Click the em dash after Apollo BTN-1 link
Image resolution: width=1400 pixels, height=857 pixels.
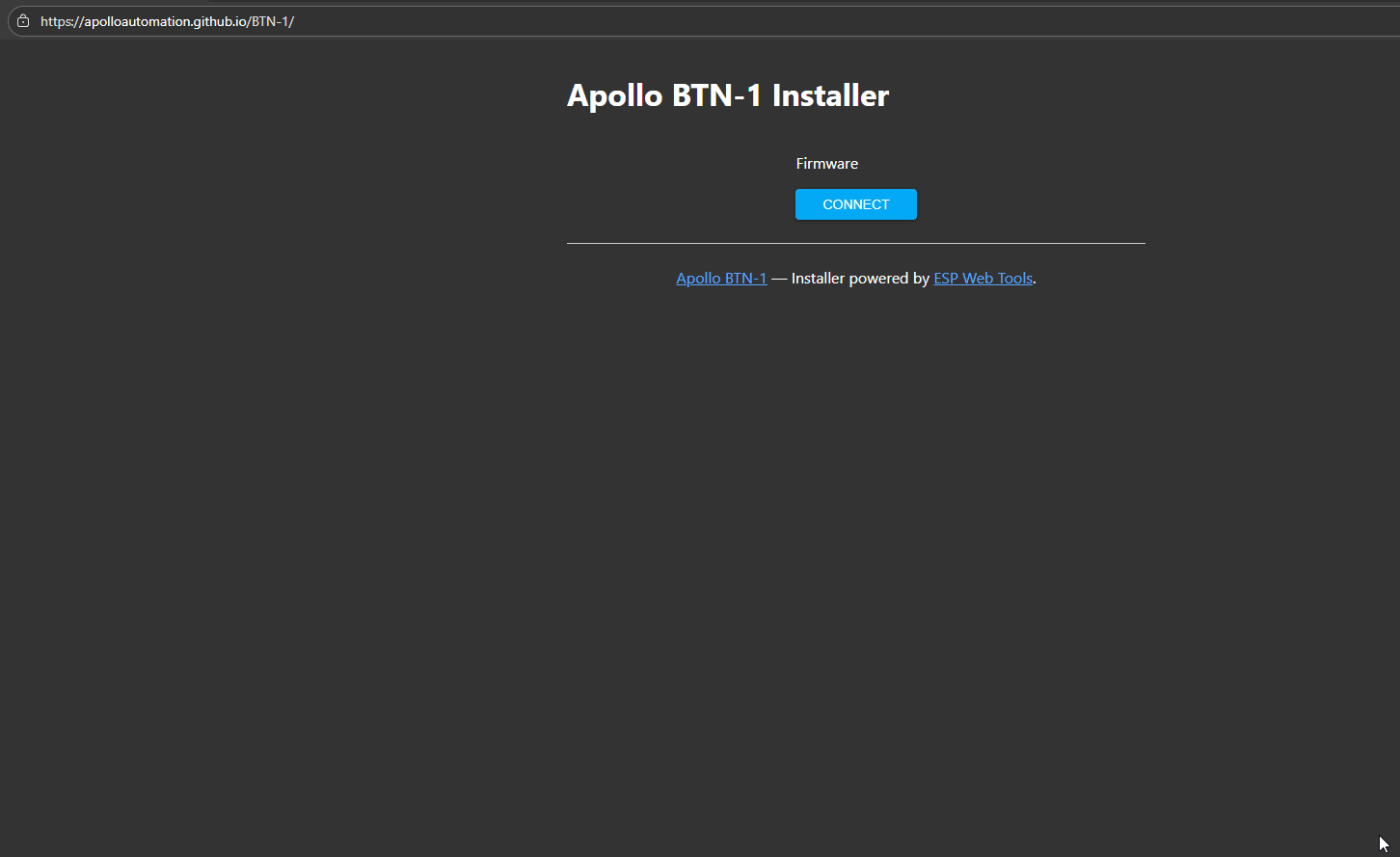(779, 279)
